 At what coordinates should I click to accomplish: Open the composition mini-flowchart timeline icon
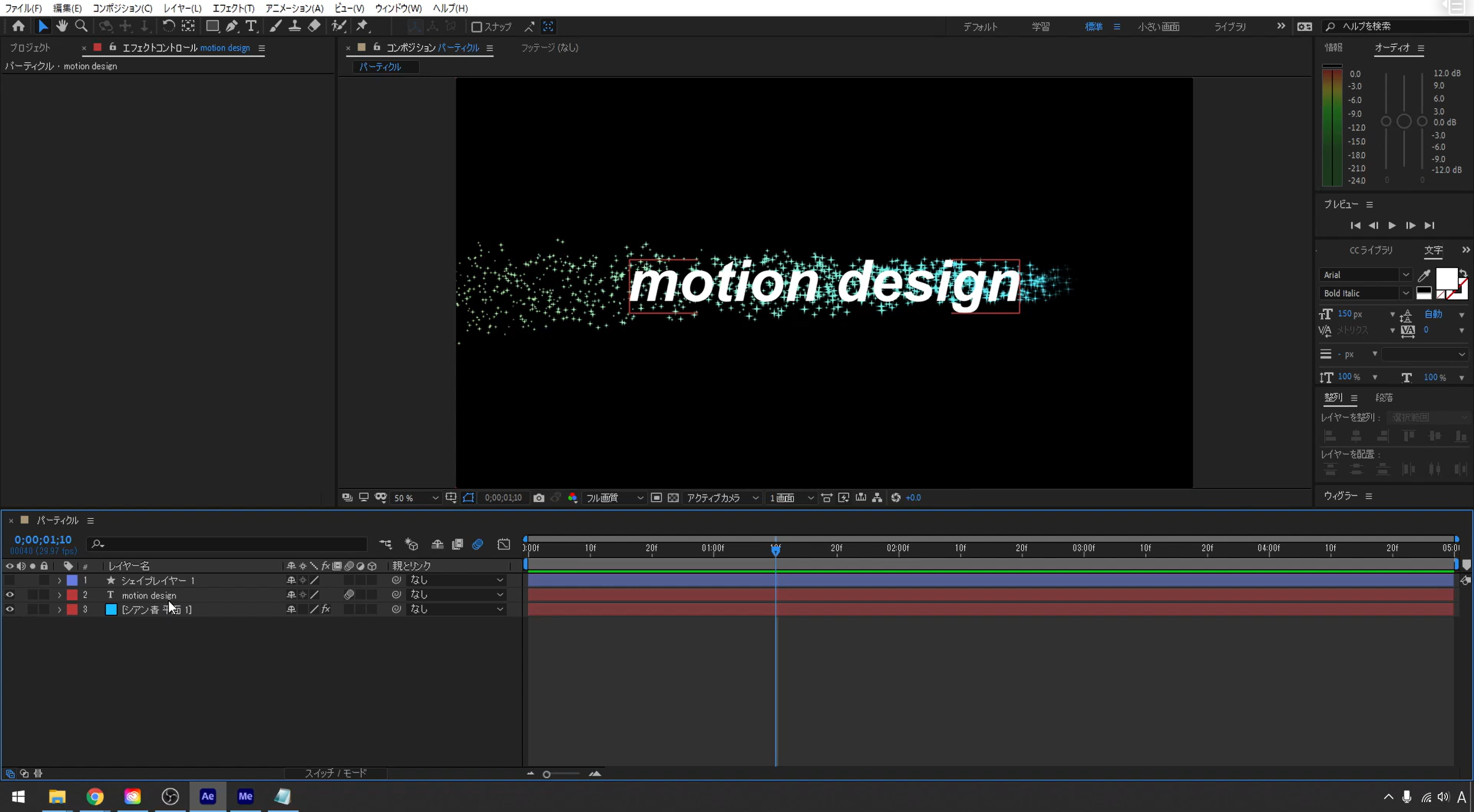385,544
